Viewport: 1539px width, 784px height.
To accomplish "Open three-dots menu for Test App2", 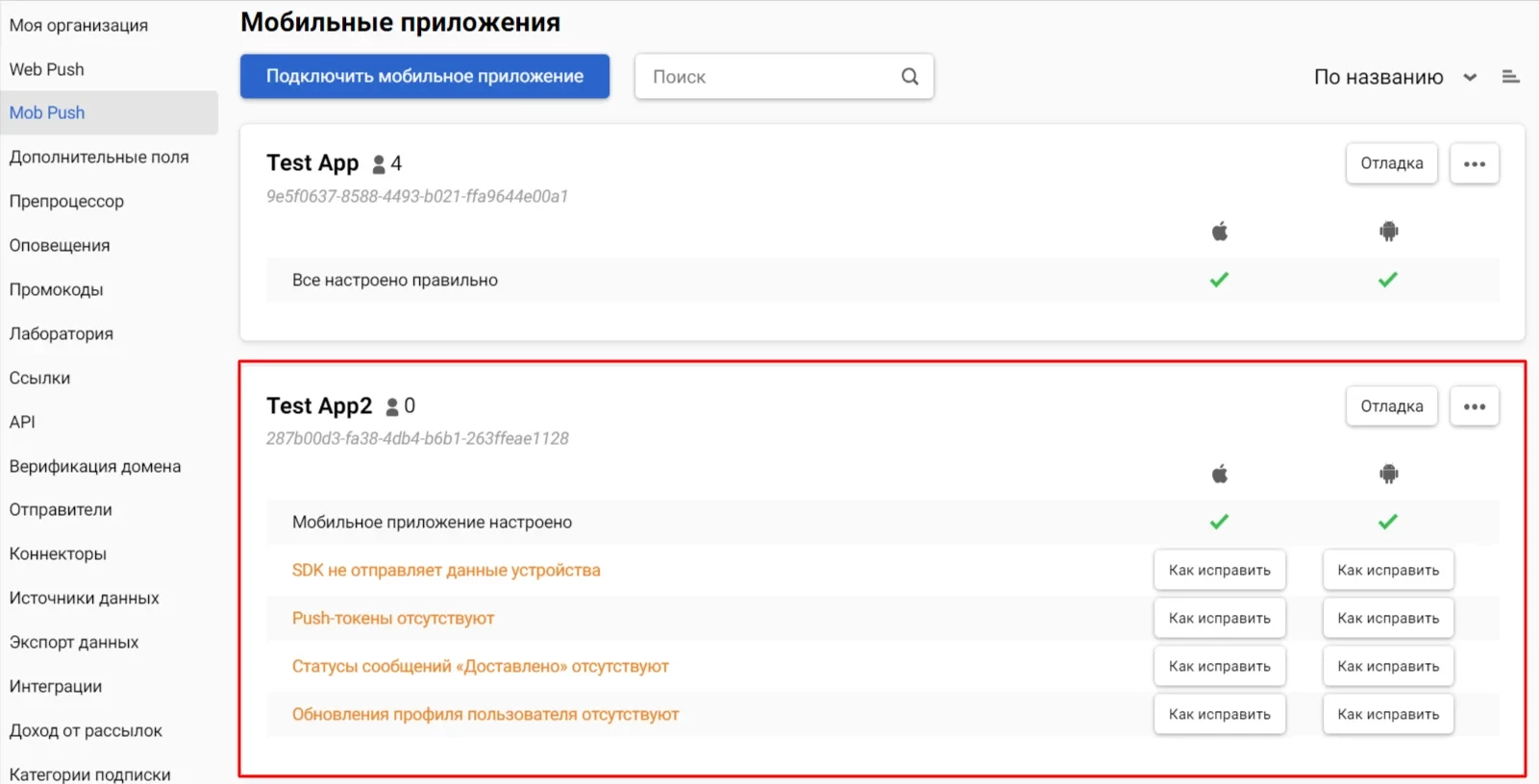I will (1474, 406).
